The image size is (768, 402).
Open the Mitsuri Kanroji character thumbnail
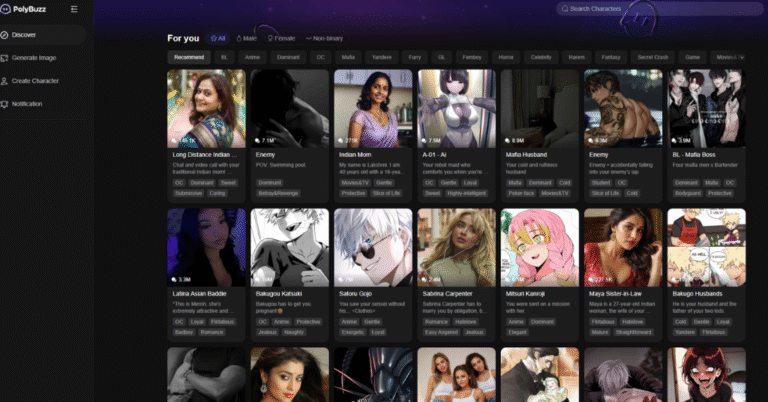coord(540,248)
